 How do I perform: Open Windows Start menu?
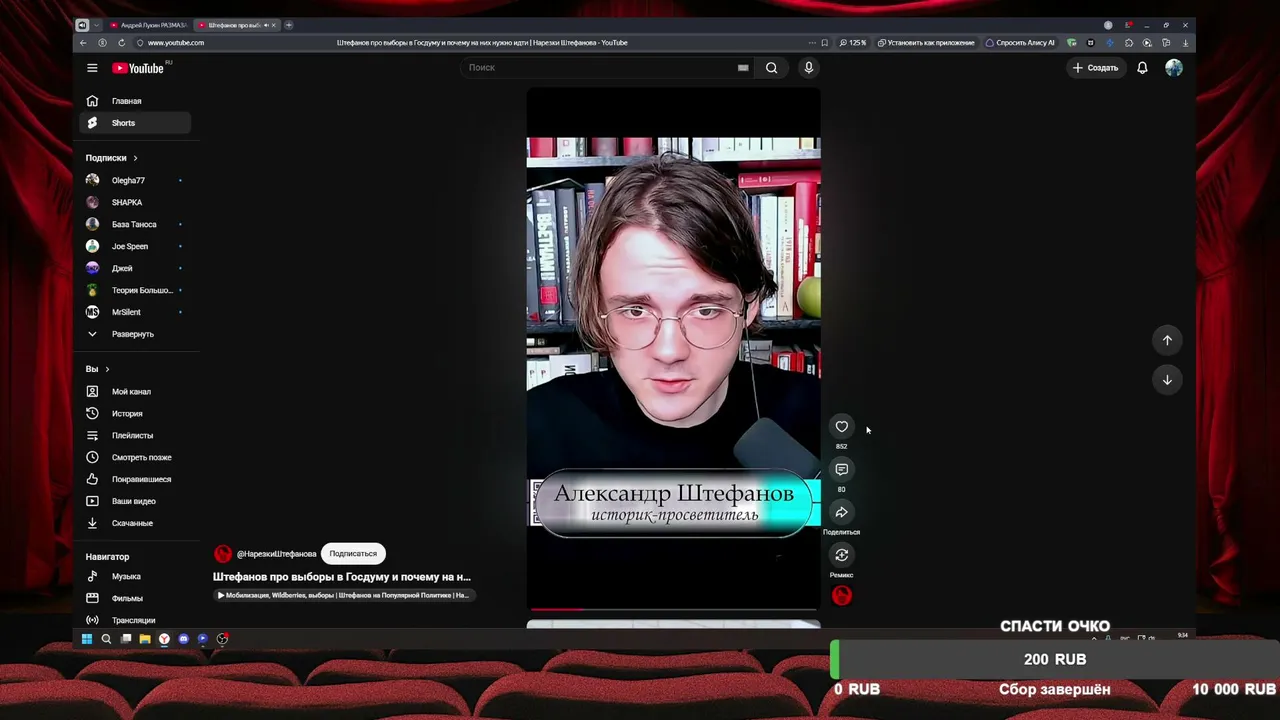(x=87, y=639)
